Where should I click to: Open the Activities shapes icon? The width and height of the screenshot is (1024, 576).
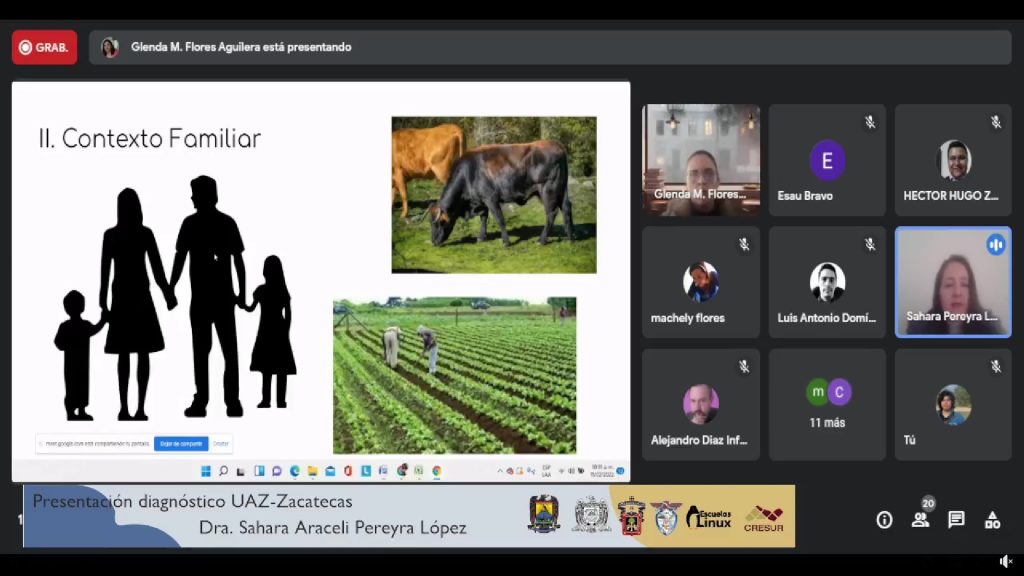coord(992,520)
